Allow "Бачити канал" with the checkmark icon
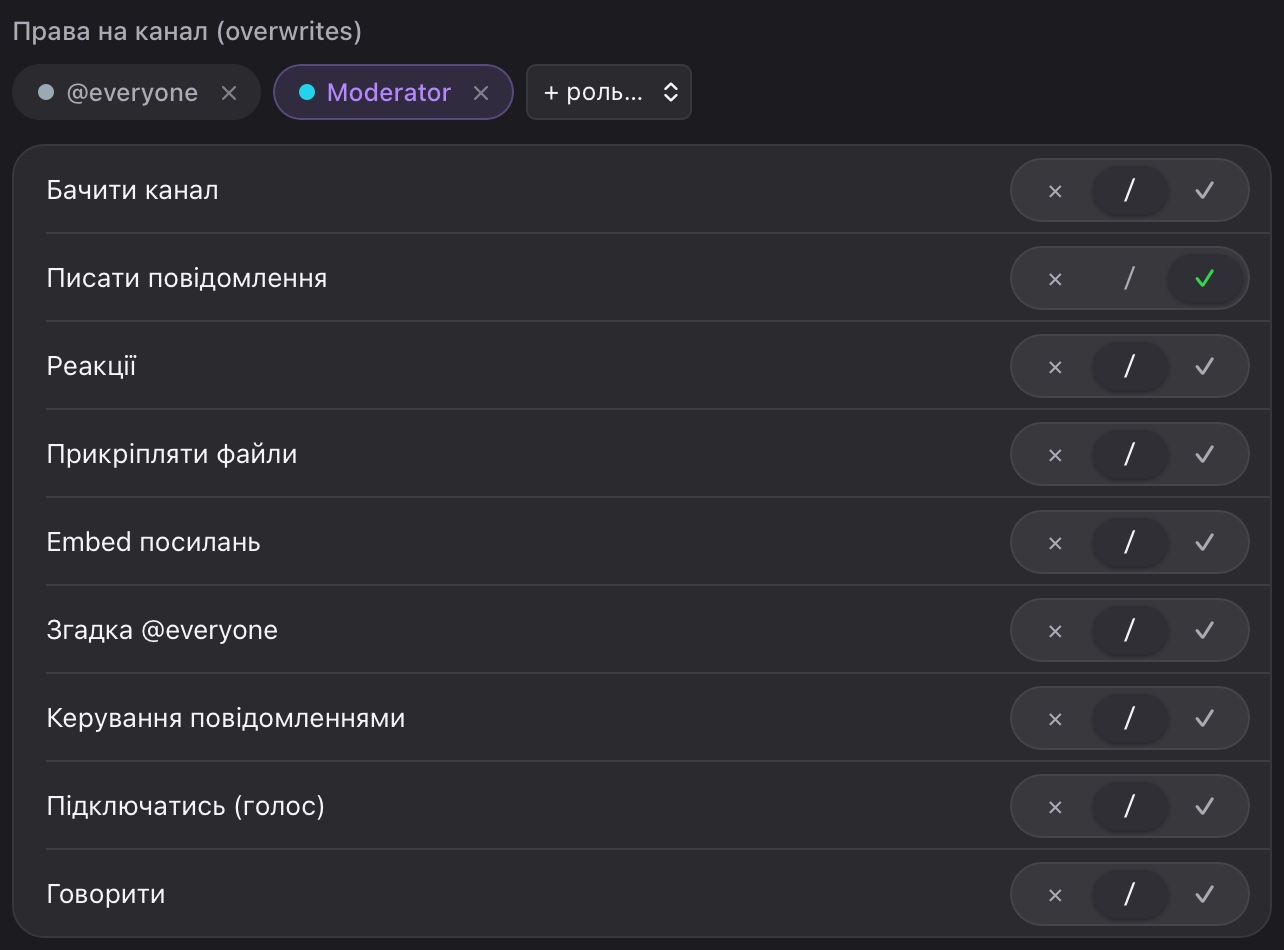Image resolution: width=1284 pixels, height=950 pixels. point(1205,190)
